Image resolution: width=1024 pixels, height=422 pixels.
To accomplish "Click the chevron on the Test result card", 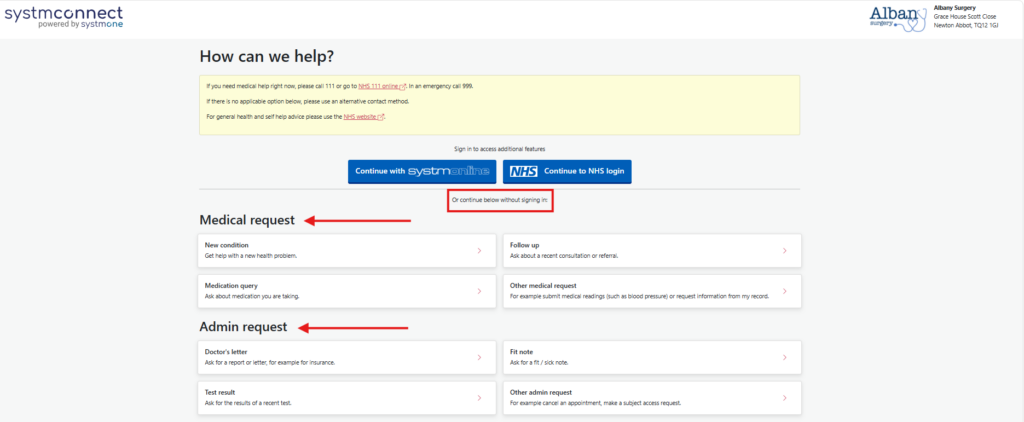I will point(479,398).
